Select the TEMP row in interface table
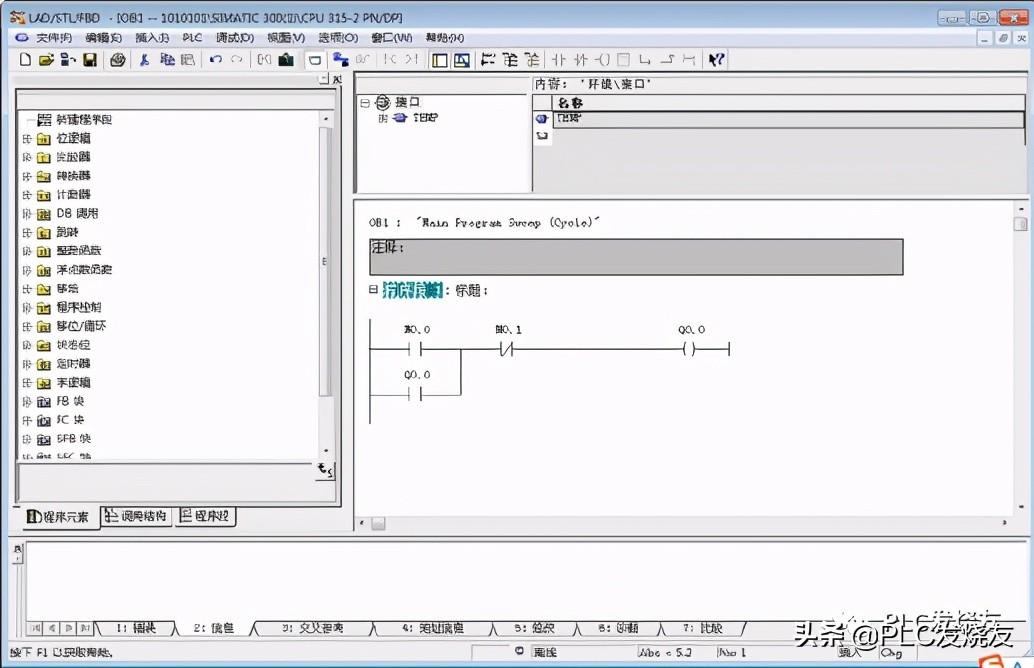 click(788, 119)
